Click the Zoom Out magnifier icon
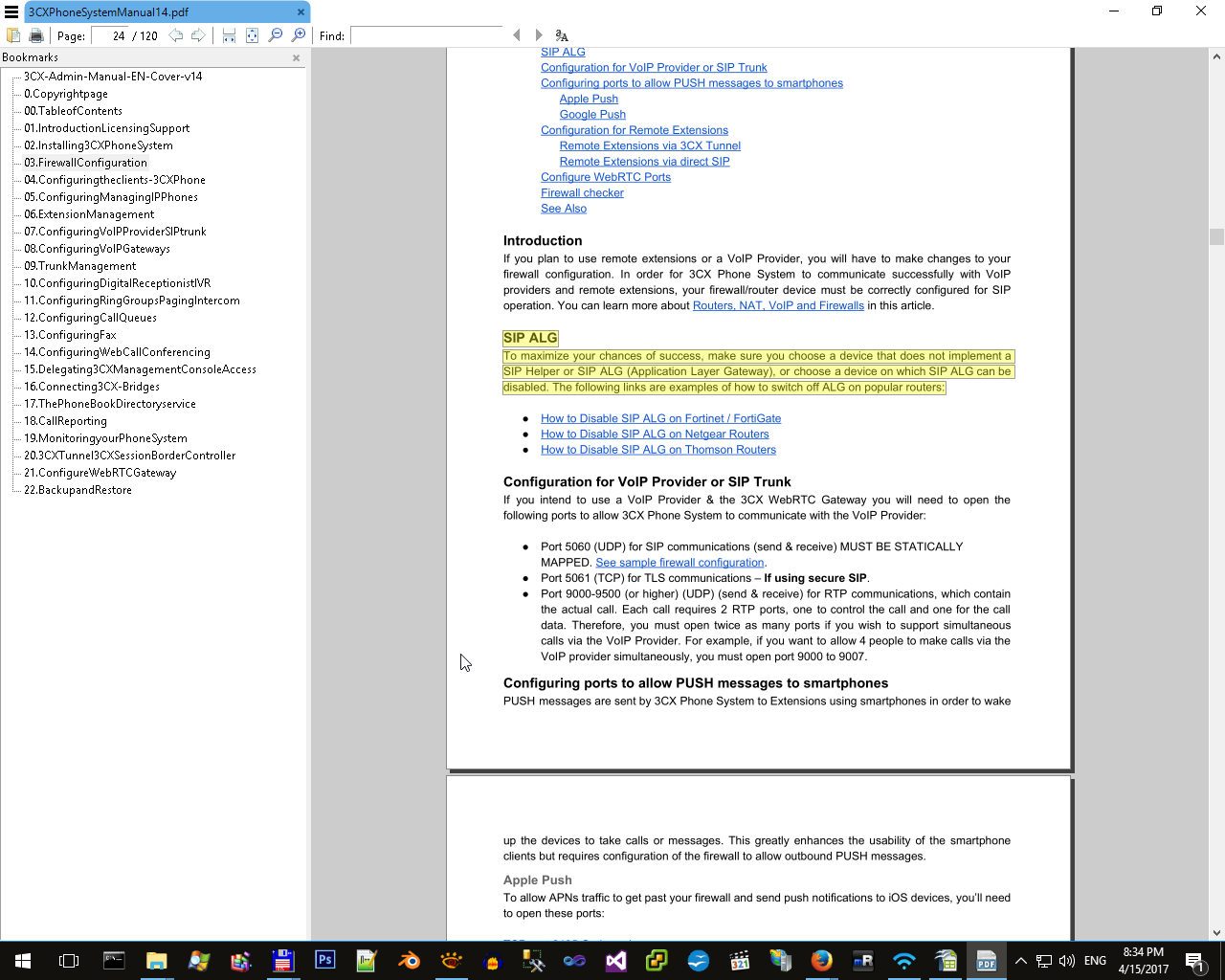 276,35
